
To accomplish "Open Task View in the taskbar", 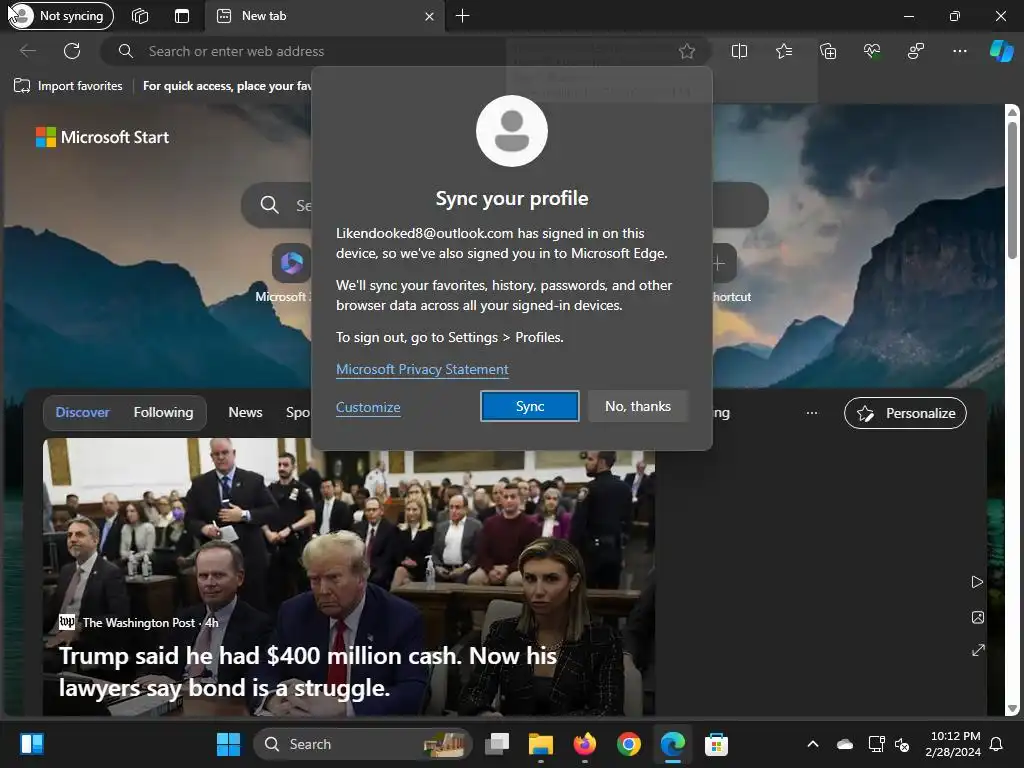I will point(498,744).
